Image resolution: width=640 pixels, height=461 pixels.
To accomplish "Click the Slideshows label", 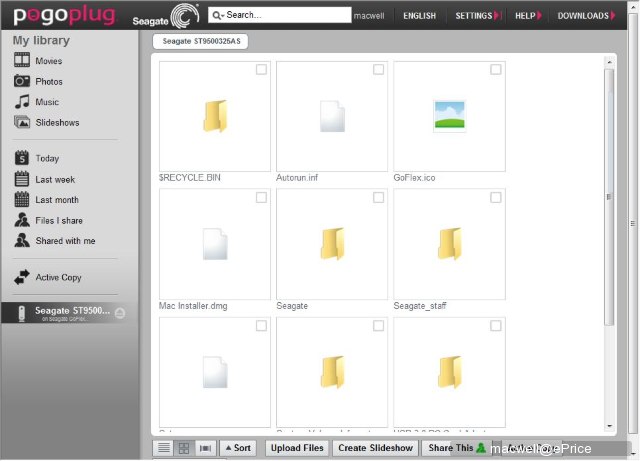I will tap(57, 122).
